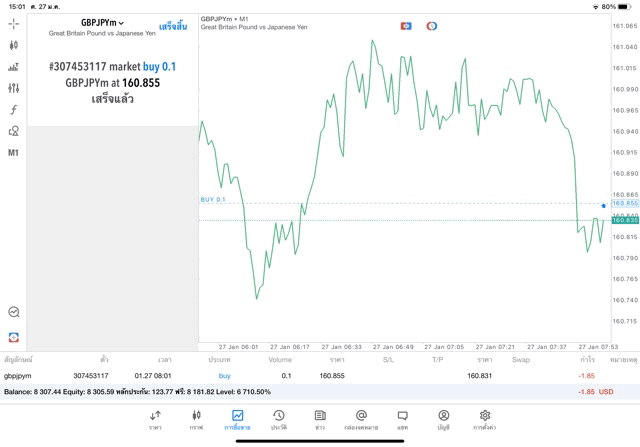Screen dimensions: 640x447
Task: Select the gbpjpym open position row
Action: pyautogui.click(x=320, y=376)
